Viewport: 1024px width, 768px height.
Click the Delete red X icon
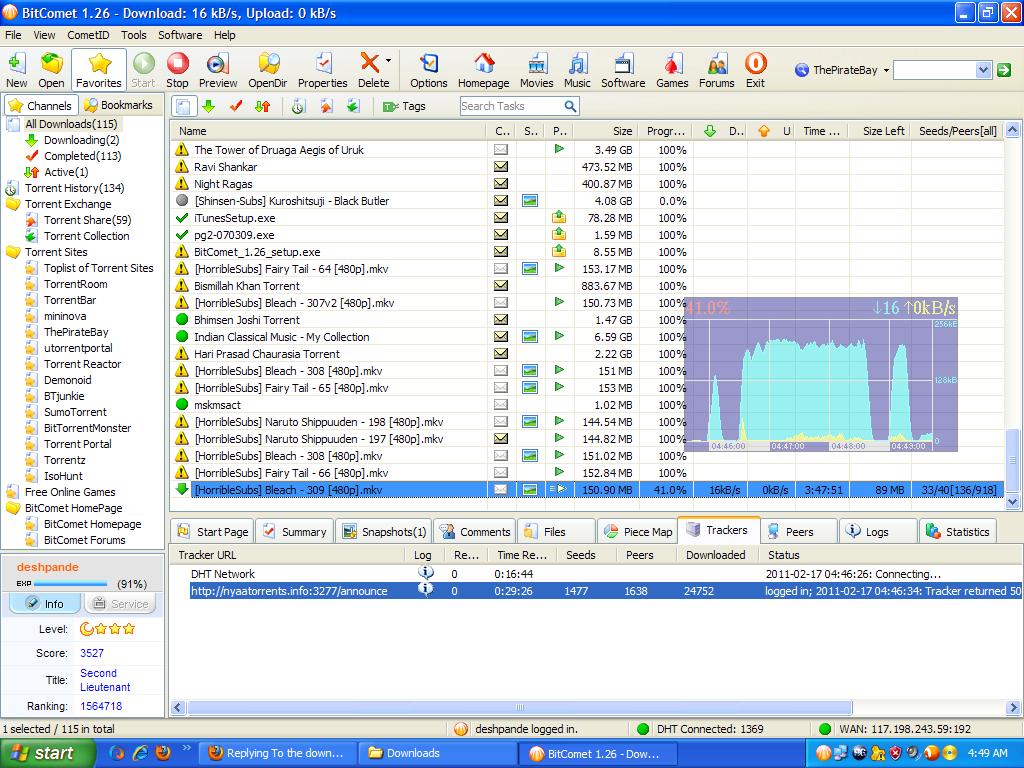[370, 63]
